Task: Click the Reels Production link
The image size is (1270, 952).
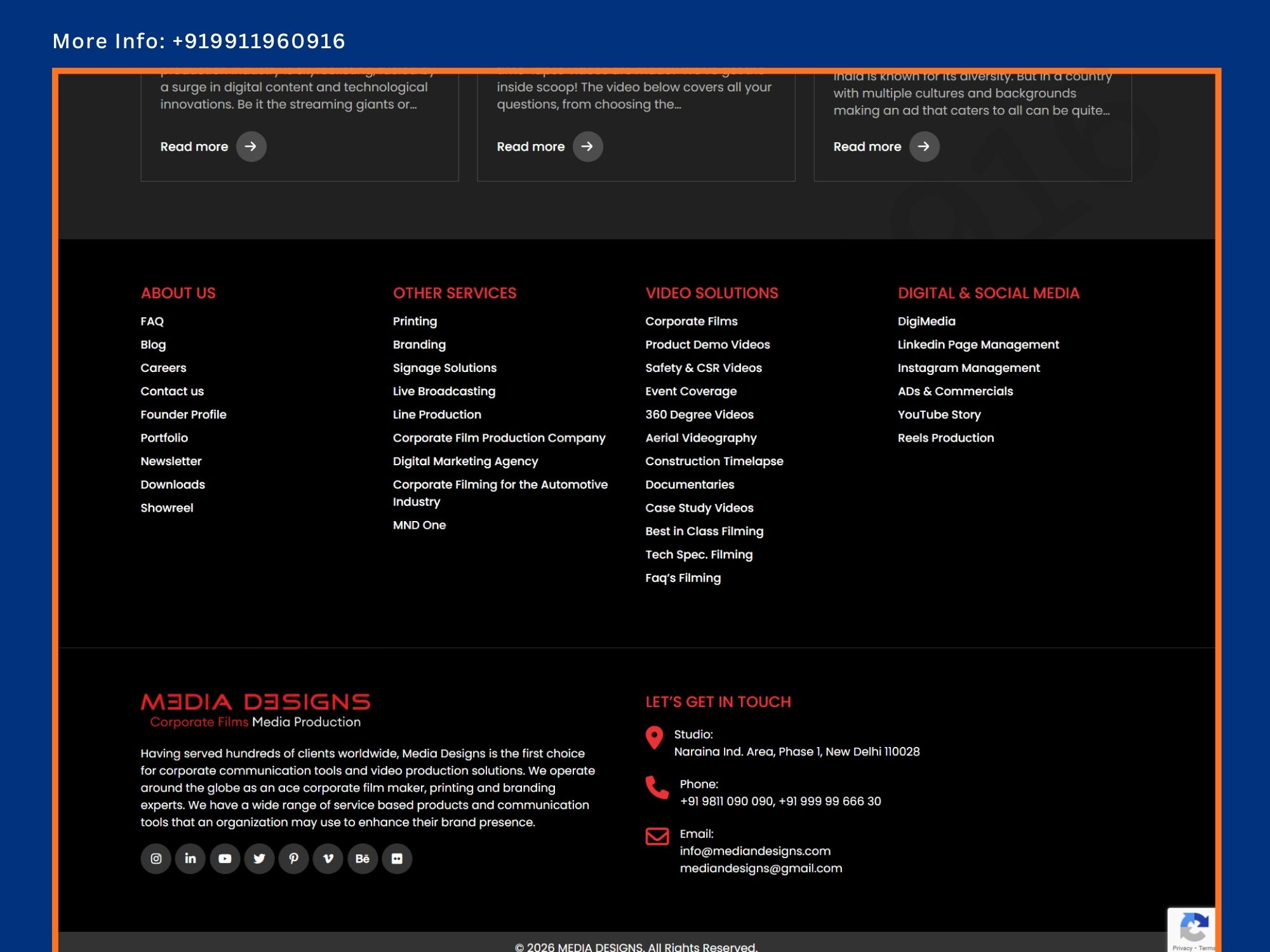Action: [x=946, y=438]
